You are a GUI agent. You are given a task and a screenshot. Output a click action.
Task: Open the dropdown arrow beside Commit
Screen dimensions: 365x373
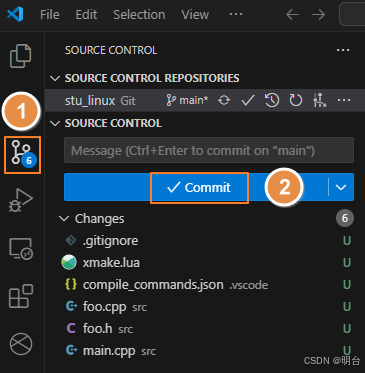pyautogui.click(x=341, y=187)
